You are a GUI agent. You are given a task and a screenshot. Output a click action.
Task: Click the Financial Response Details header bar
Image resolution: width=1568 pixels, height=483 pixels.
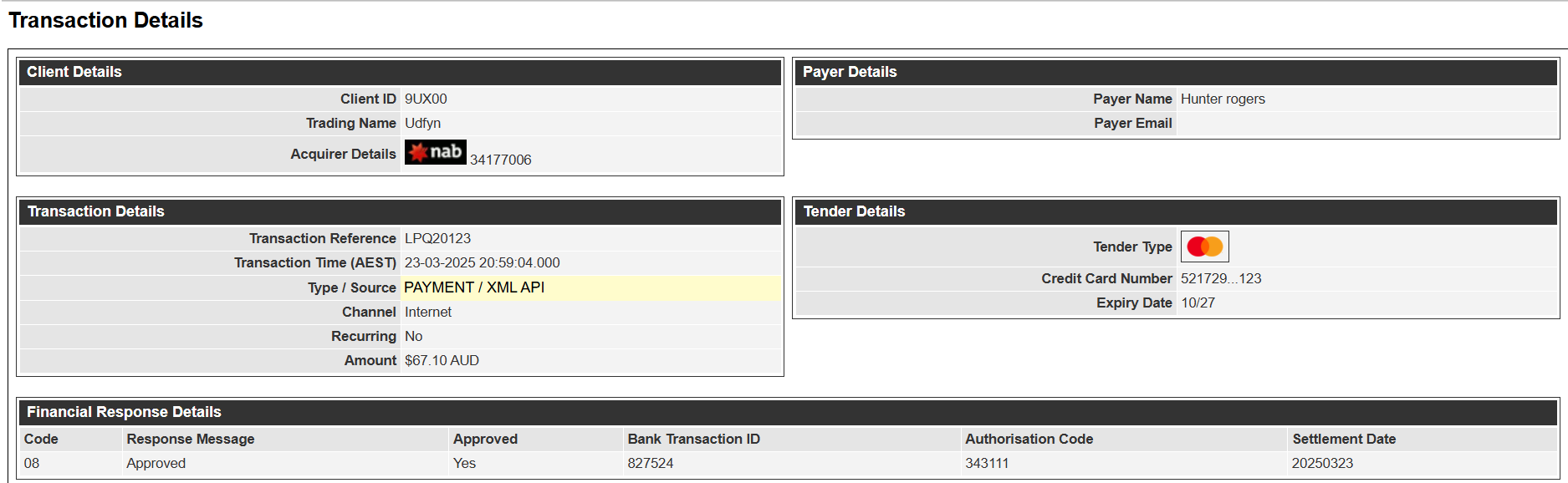pyautogui.click(x=788, y=412)
